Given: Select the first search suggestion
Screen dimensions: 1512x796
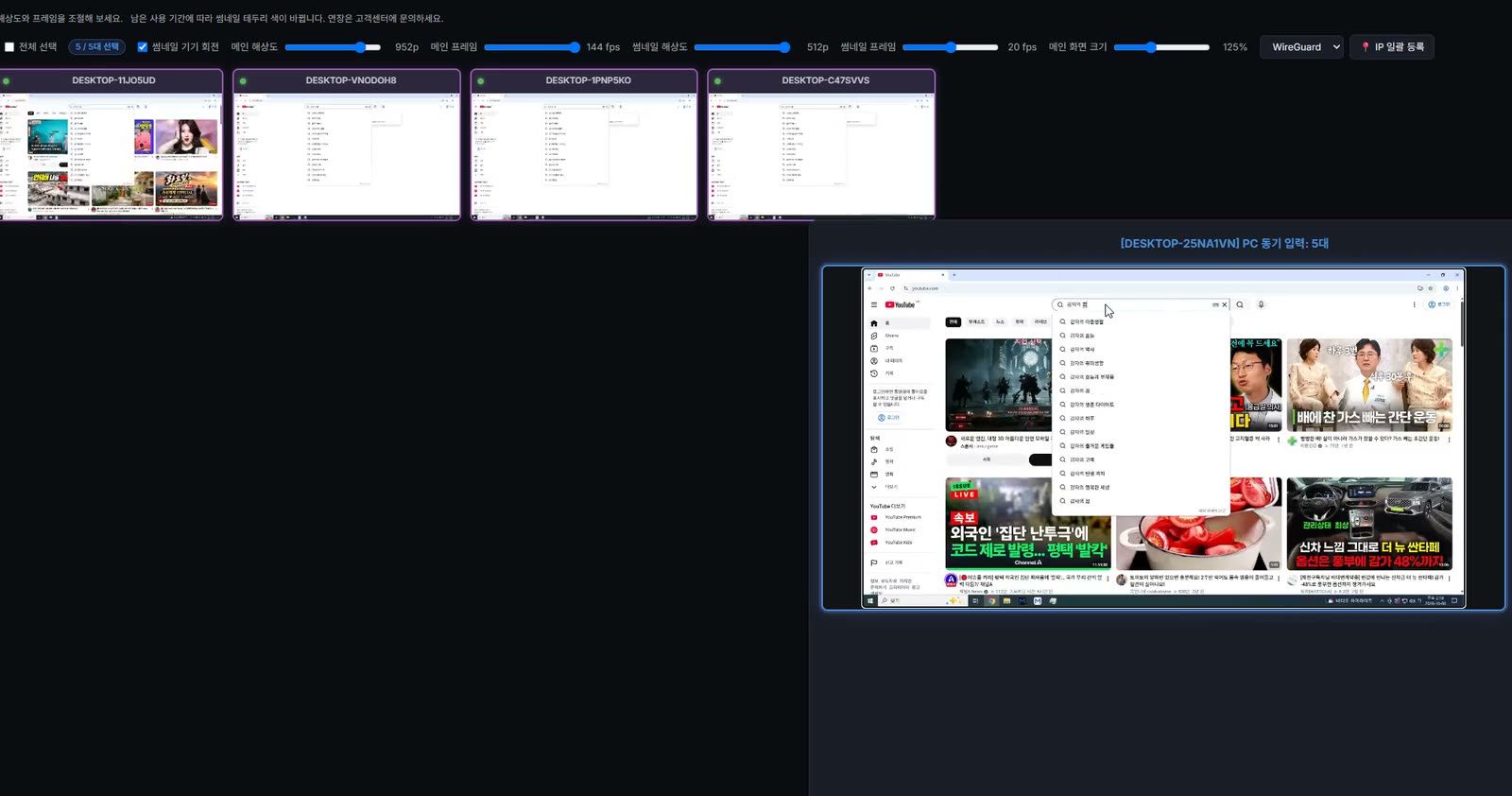Looking at the screenshot, I should 1141,321.
